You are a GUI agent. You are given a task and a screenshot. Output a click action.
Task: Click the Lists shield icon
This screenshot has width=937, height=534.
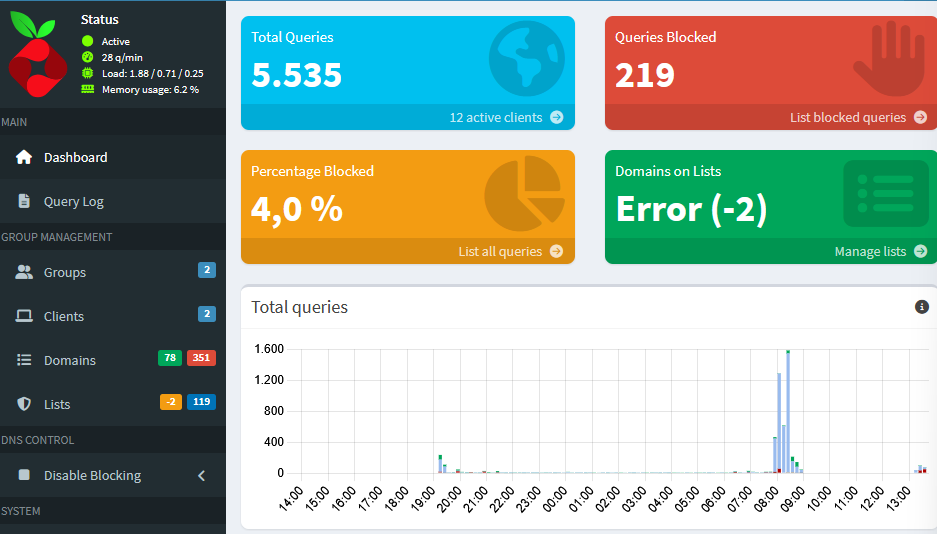[x=24, y=405]
